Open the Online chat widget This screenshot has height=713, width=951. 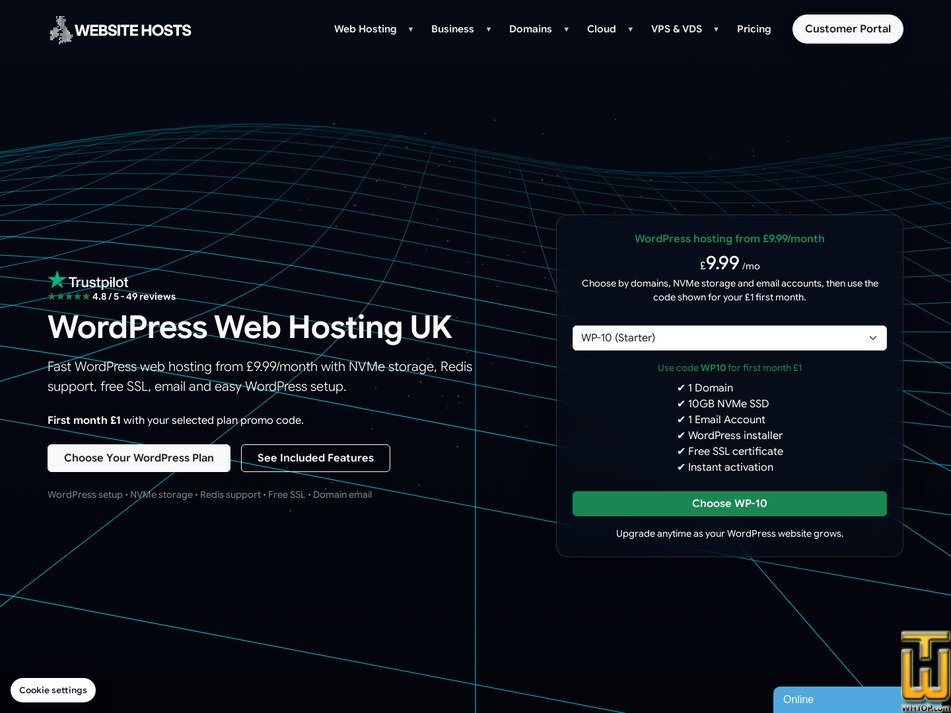[837, 700]
